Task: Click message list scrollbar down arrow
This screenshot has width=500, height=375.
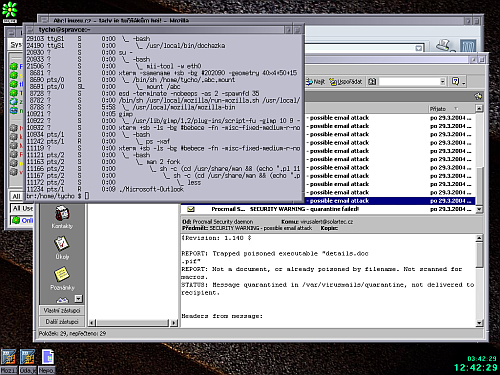Action: coord(479,209)
